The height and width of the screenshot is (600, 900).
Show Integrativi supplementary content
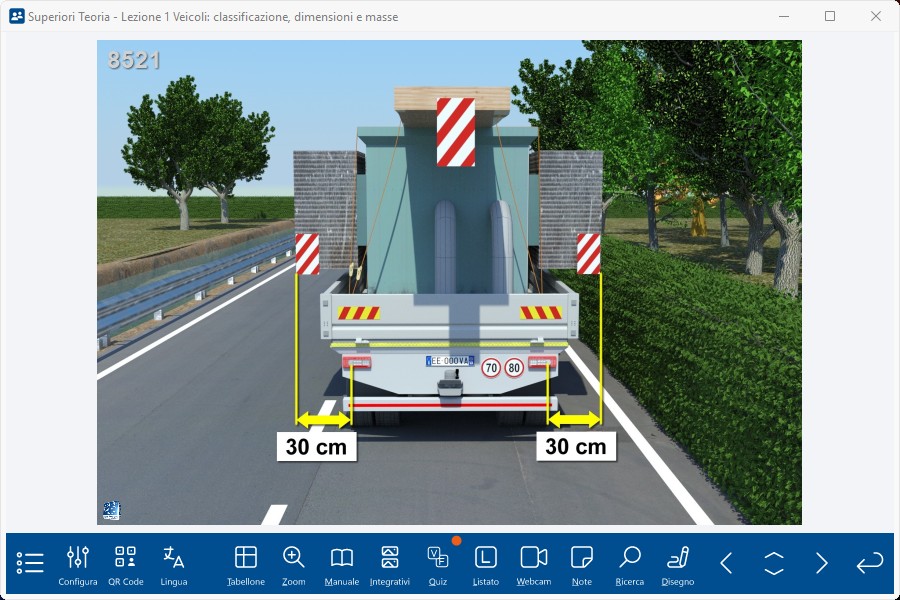click(390, 565)
